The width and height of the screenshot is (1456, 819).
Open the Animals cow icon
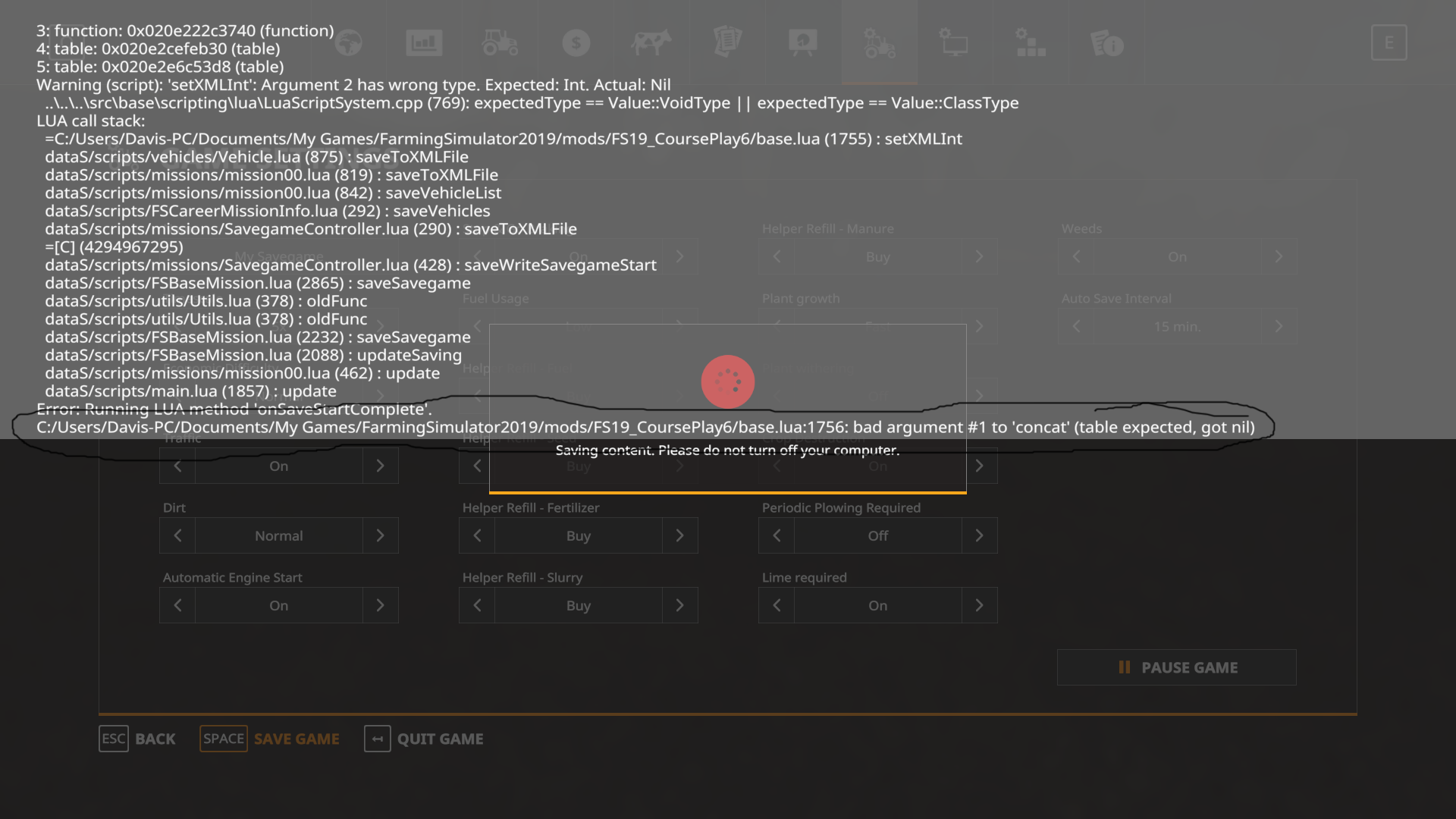click(x=651, y=43)
